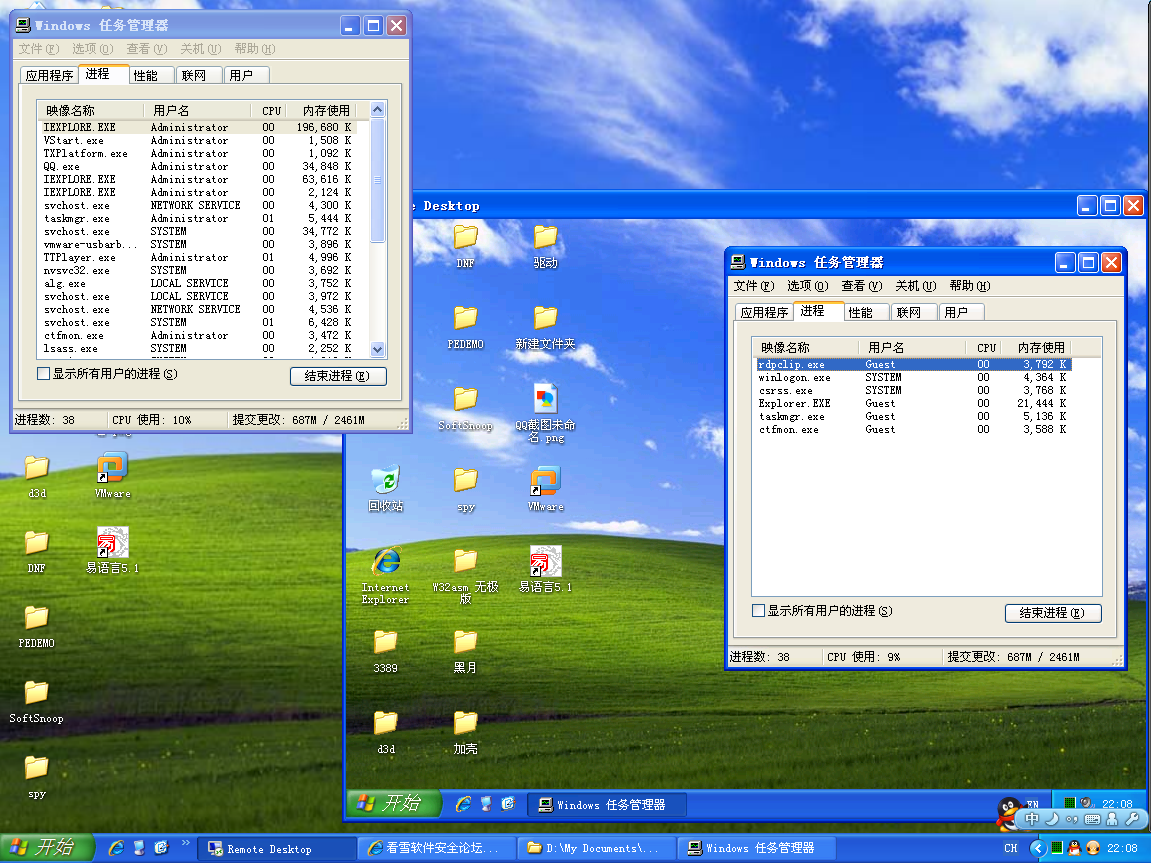Launch Internet Explorer icon in Remote Desktop
The width and height of the screenshot is (1151, 863).
[385, 575]
